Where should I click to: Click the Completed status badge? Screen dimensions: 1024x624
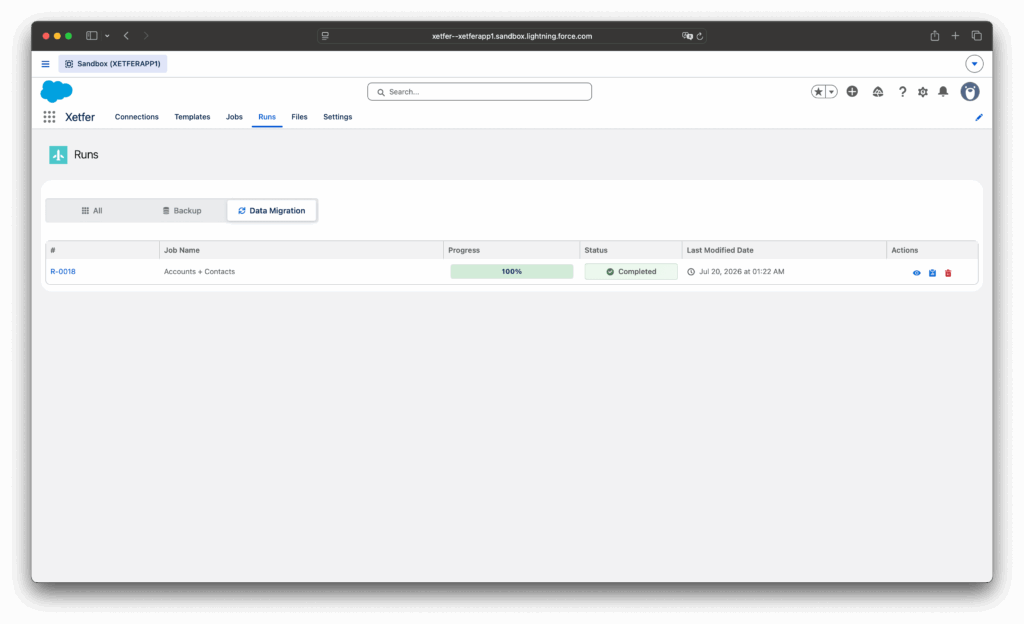631,272
